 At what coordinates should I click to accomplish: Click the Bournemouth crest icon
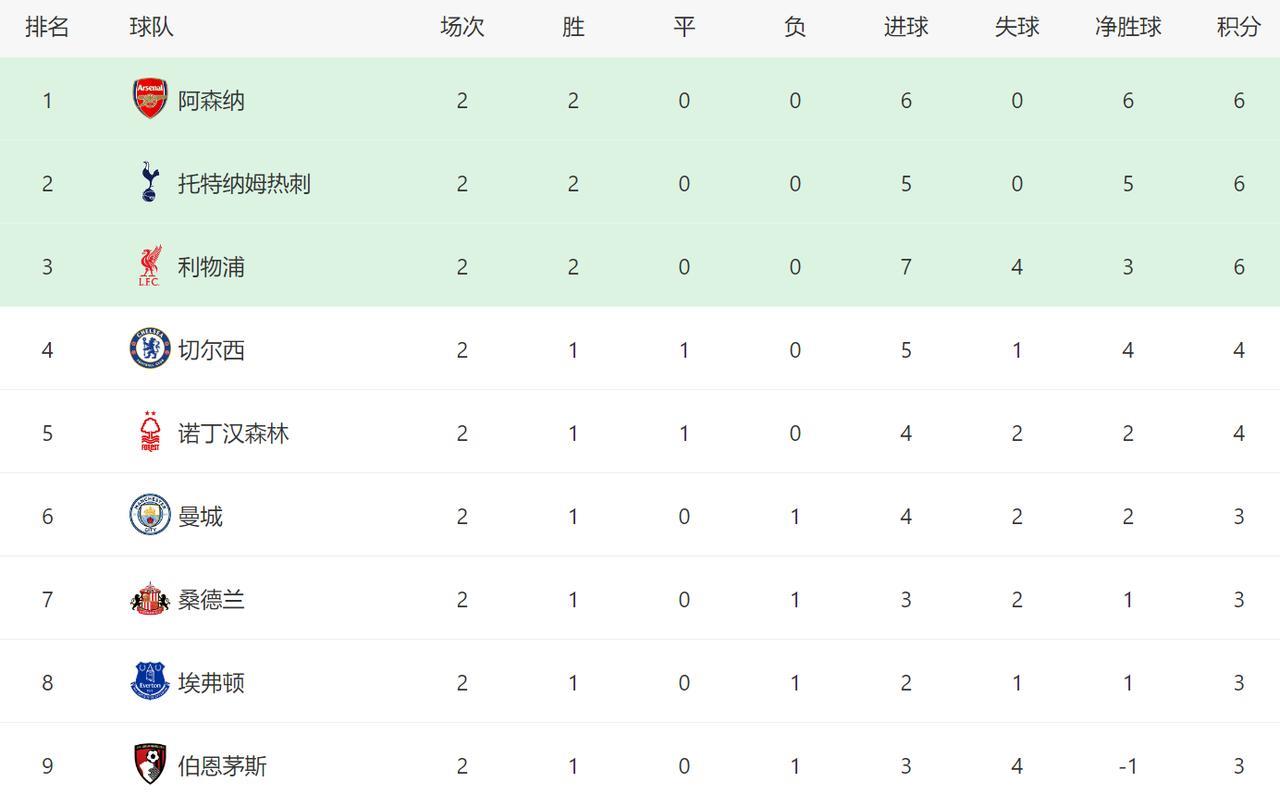150,765
